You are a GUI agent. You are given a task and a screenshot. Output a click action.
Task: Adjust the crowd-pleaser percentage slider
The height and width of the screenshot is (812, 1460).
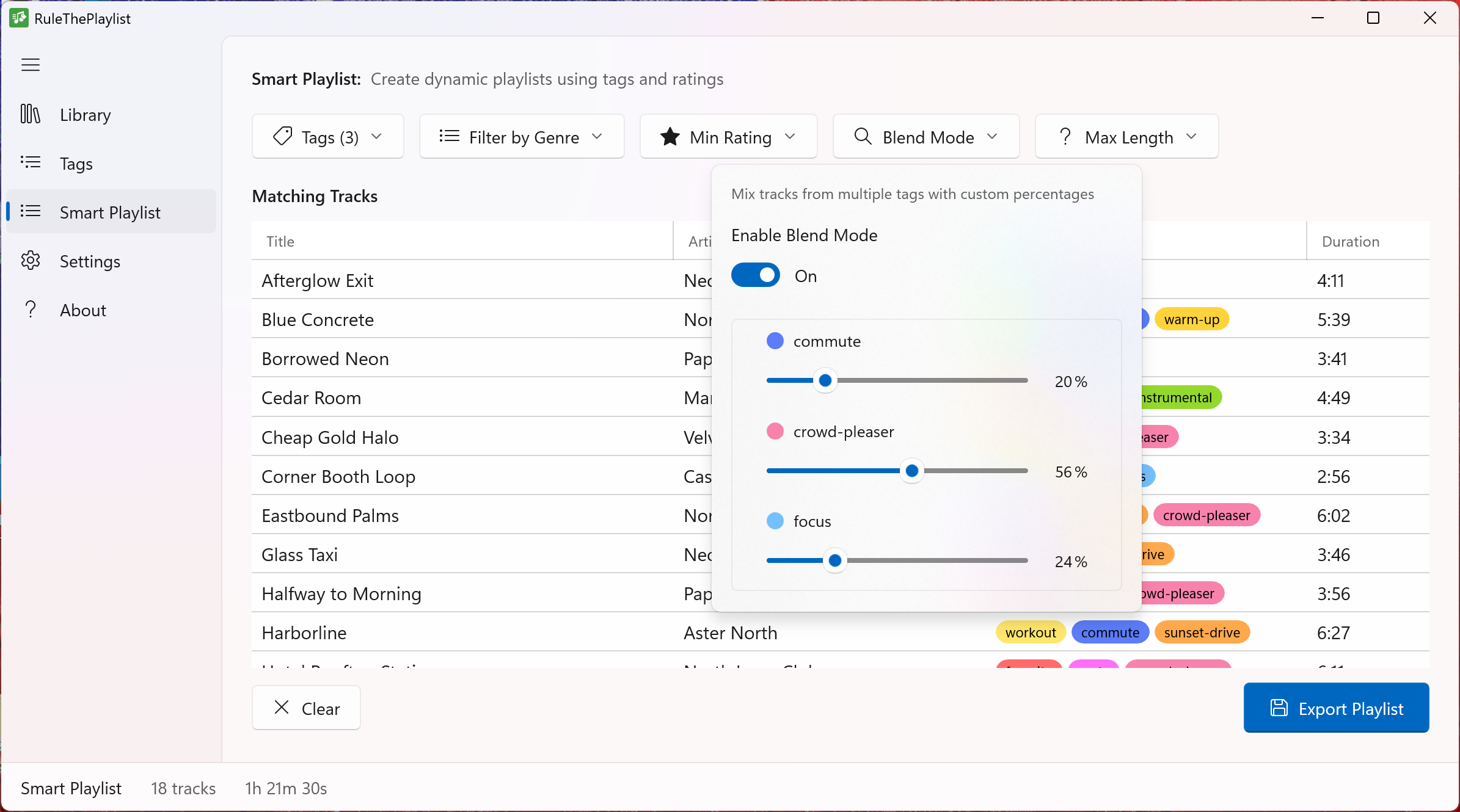click(911, 470)
